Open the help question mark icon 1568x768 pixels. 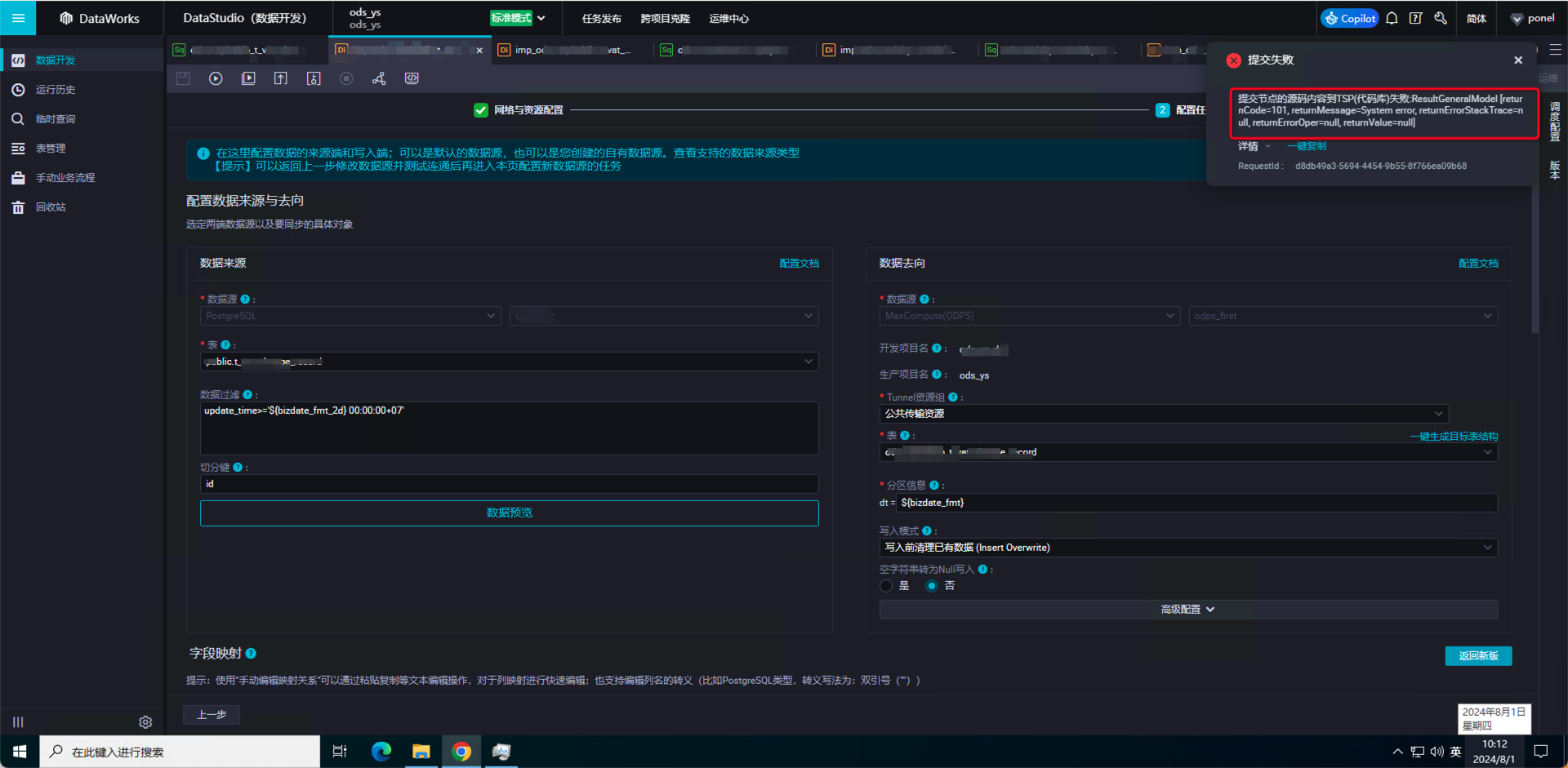click(1416, 18)
